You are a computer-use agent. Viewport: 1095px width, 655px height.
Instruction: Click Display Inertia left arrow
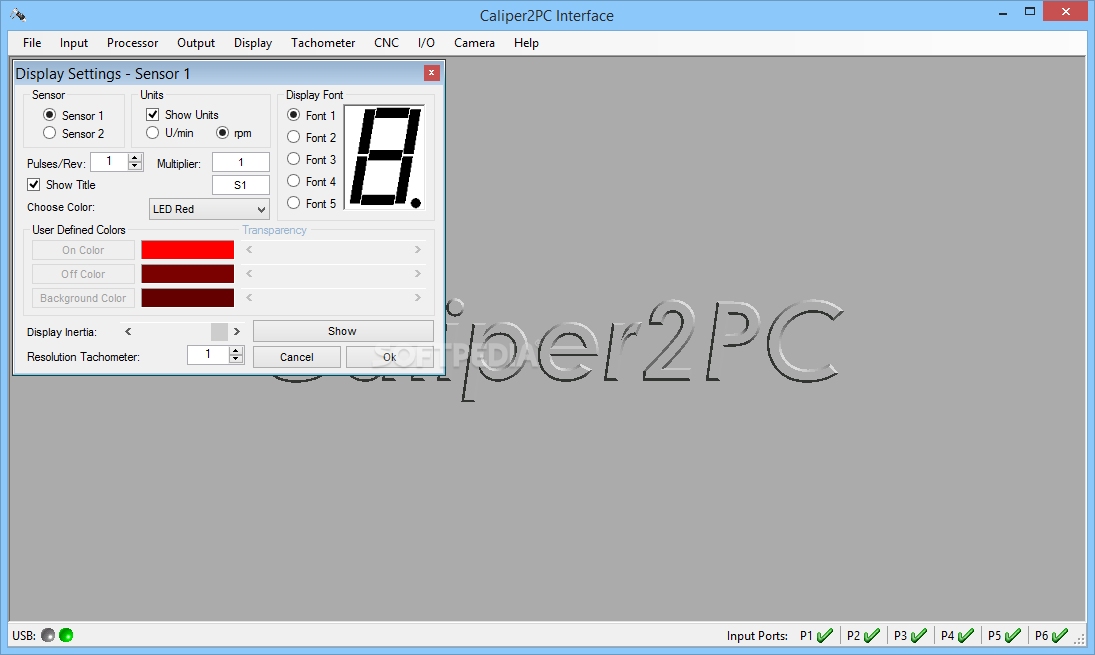[128, 332]
